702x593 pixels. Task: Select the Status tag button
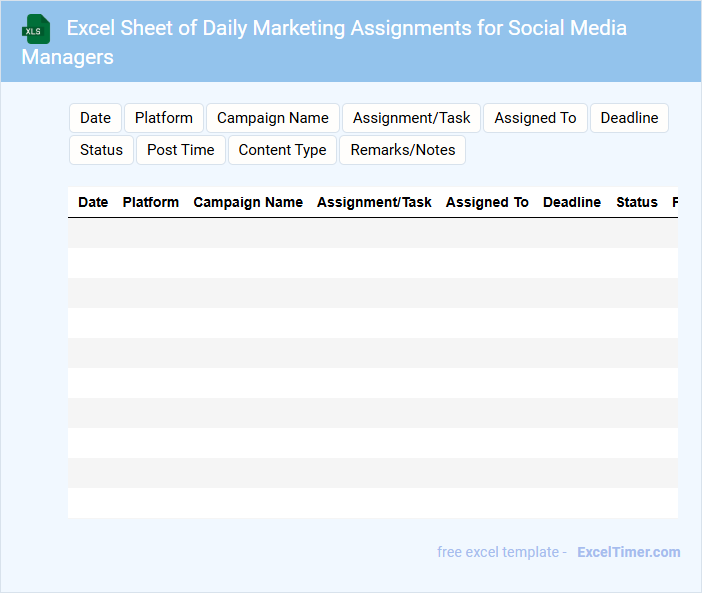click(x=101, y=150)
